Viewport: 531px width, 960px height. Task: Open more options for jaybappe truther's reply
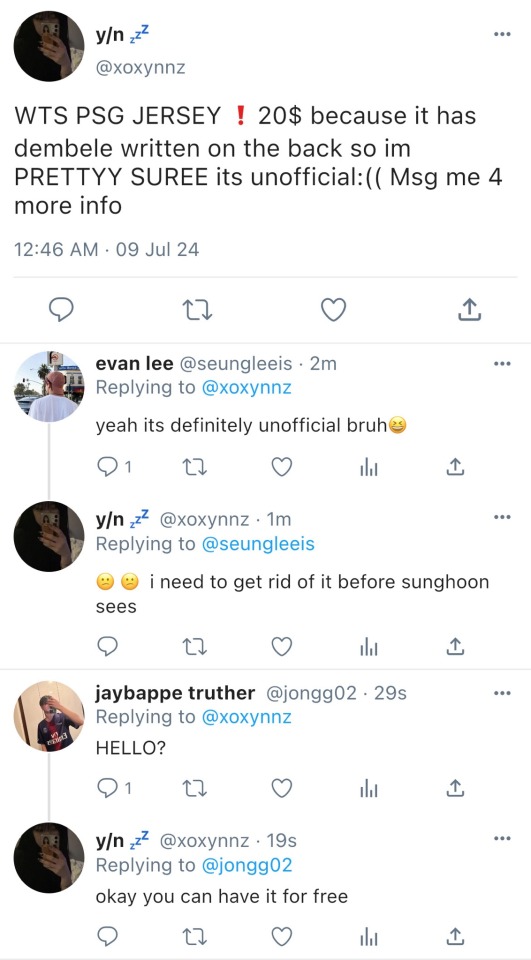pos(502,694)
